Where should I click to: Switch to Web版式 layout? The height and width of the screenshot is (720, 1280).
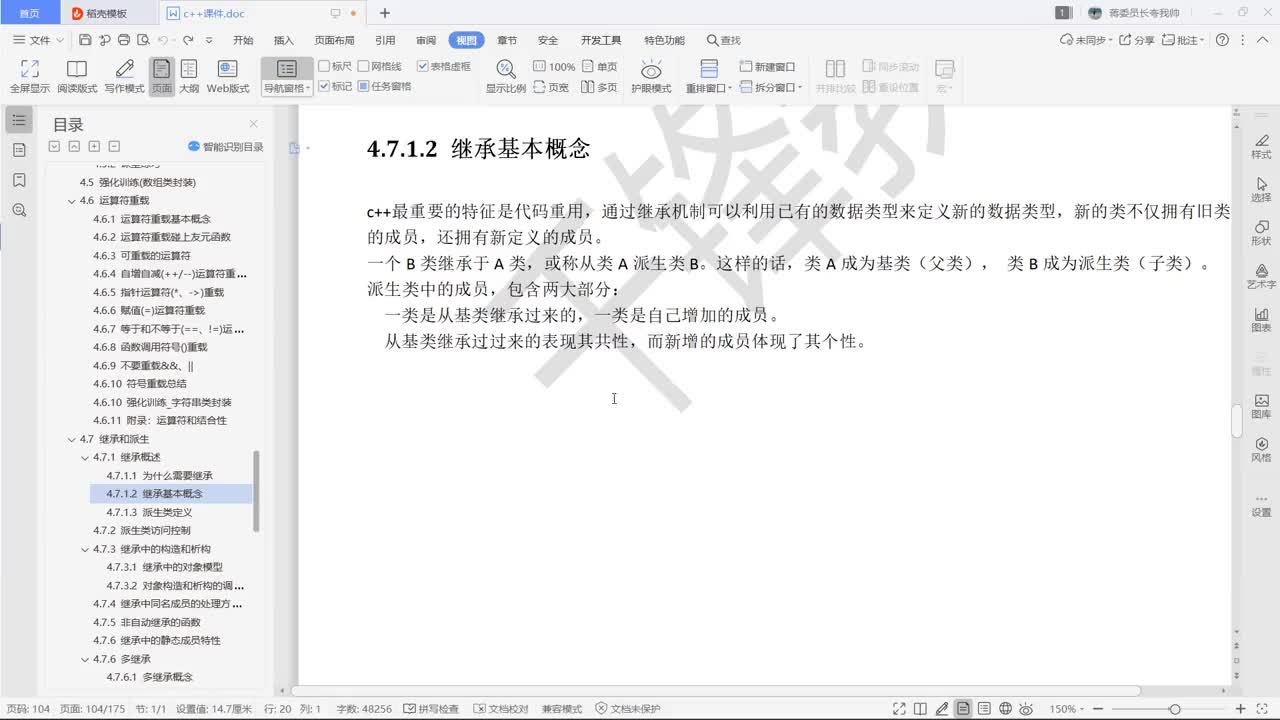[x=228, y=76]
